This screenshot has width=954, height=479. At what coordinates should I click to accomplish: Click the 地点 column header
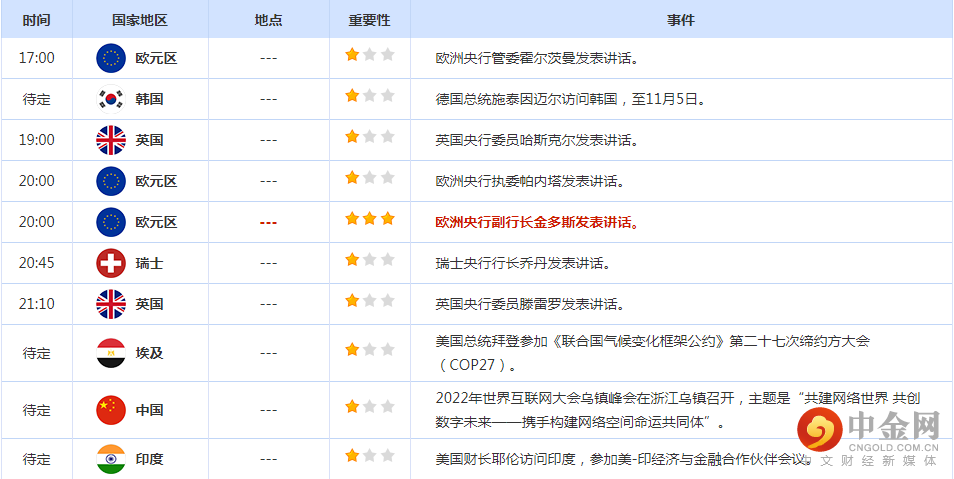pos(268,19)
